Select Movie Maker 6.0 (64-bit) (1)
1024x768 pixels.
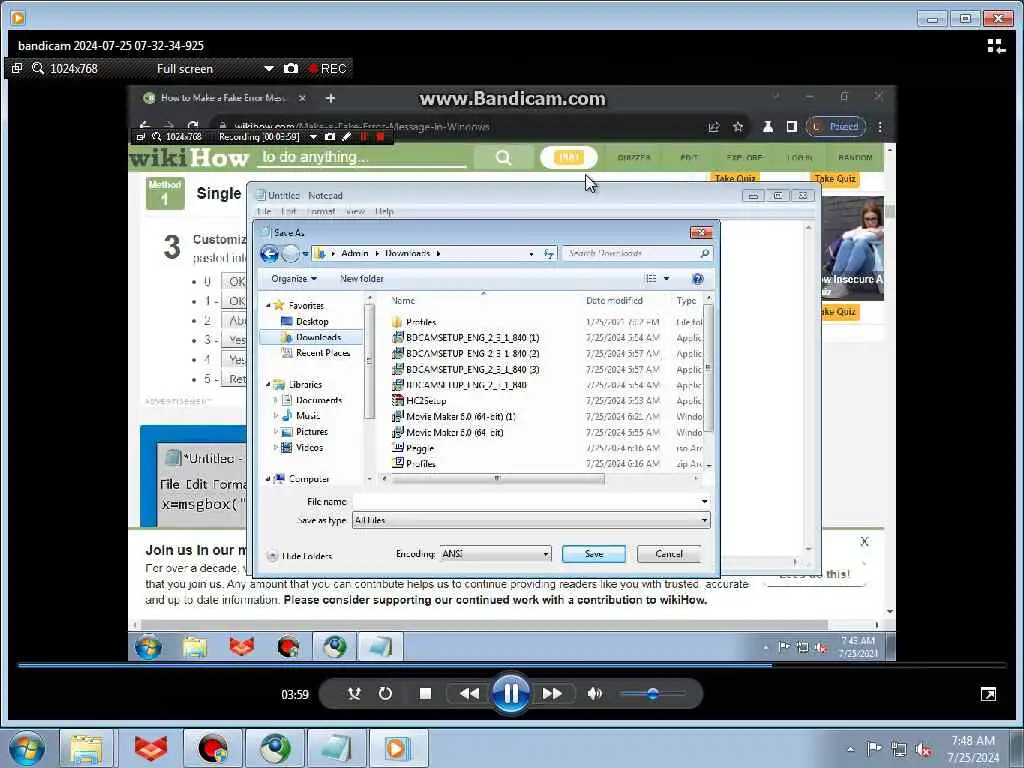[x=454, y=417]
